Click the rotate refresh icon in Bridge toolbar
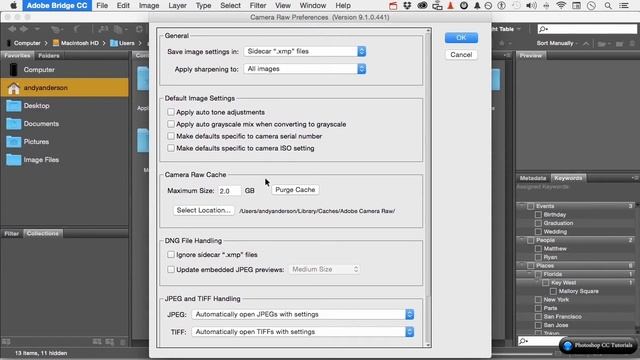Viewport: 640px width, 360px height. coord(139,29)
